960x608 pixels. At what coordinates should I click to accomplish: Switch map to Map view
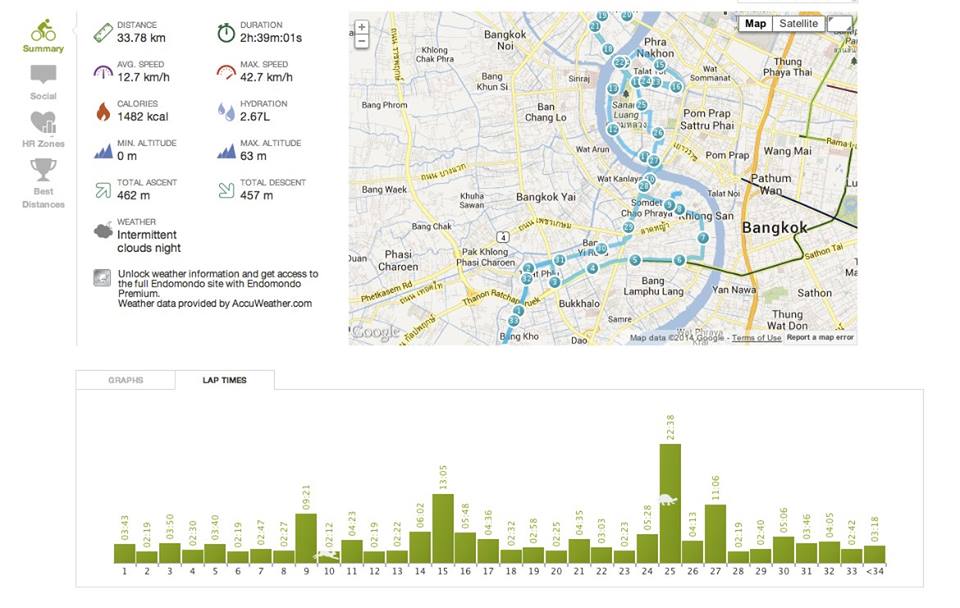(756, 24)
